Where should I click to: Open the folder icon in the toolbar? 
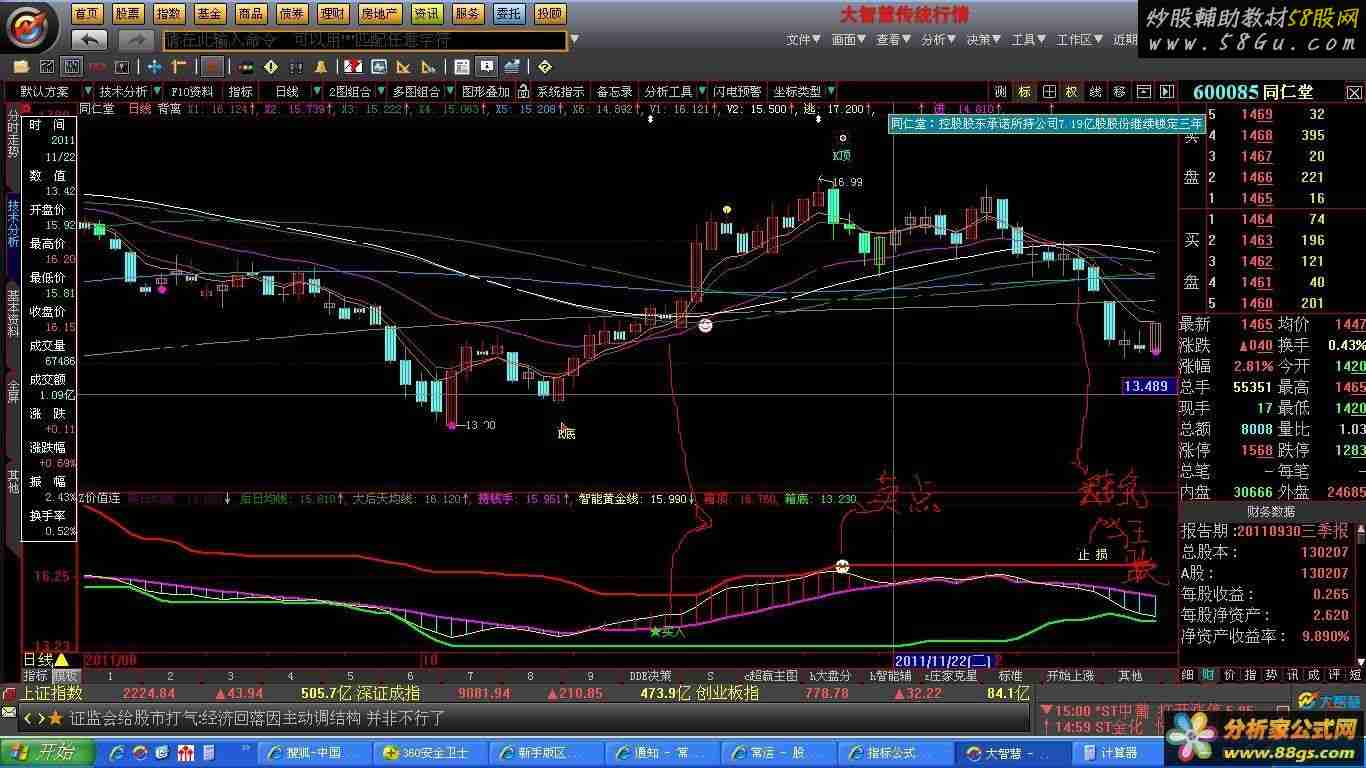(22, 67)
